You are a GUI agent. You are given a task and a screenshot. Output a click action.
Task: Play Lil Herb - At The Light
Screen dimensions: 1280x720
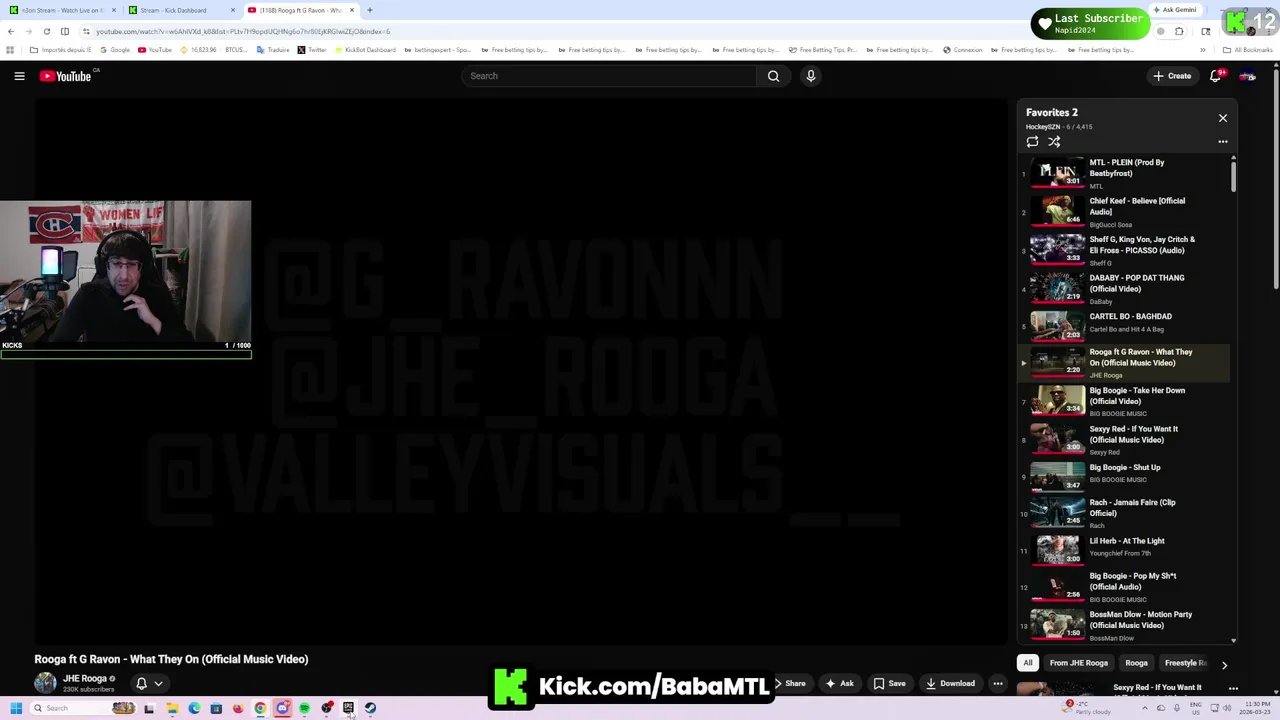[1125, 550]
